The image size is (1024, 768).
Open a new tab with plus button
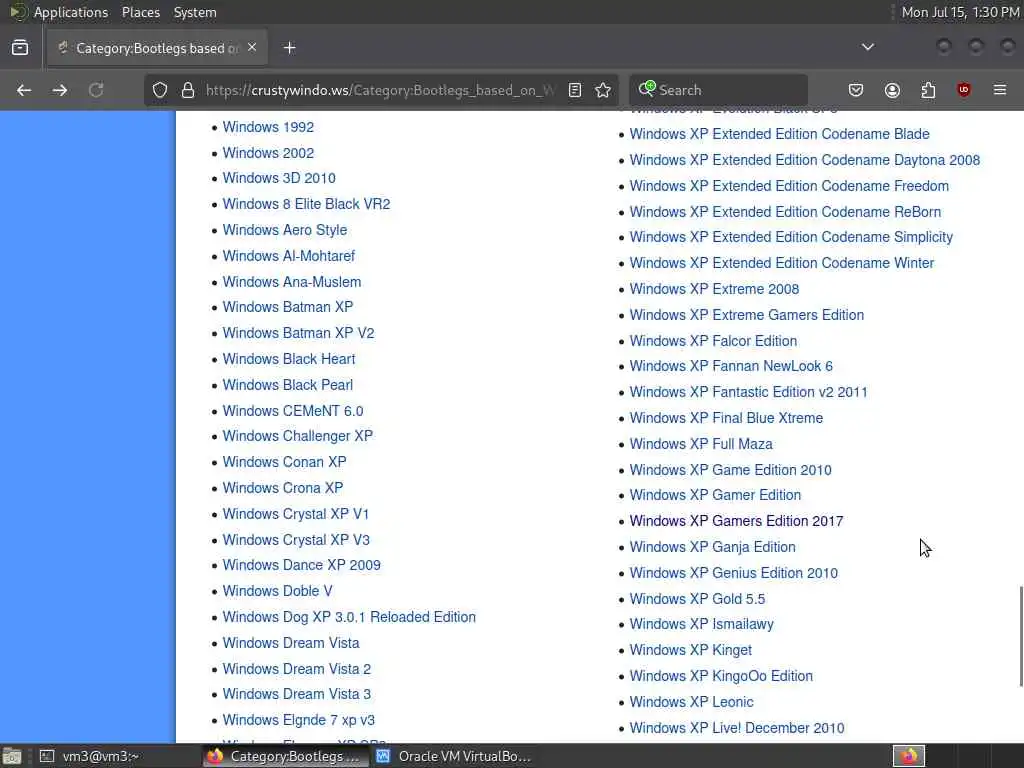289,48
